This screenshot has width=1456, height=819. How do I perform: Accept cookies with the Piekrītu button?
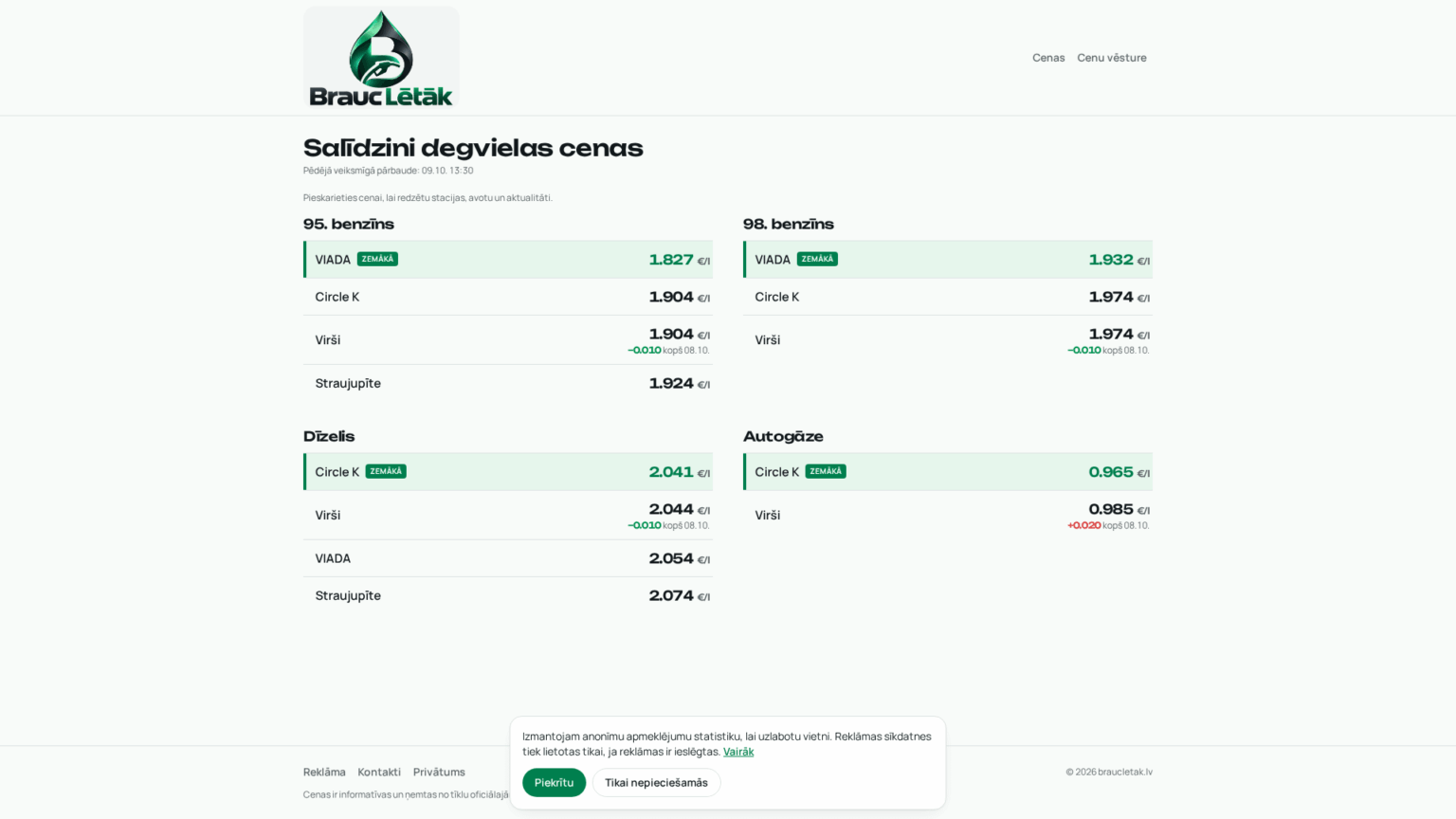coord(554,782)
